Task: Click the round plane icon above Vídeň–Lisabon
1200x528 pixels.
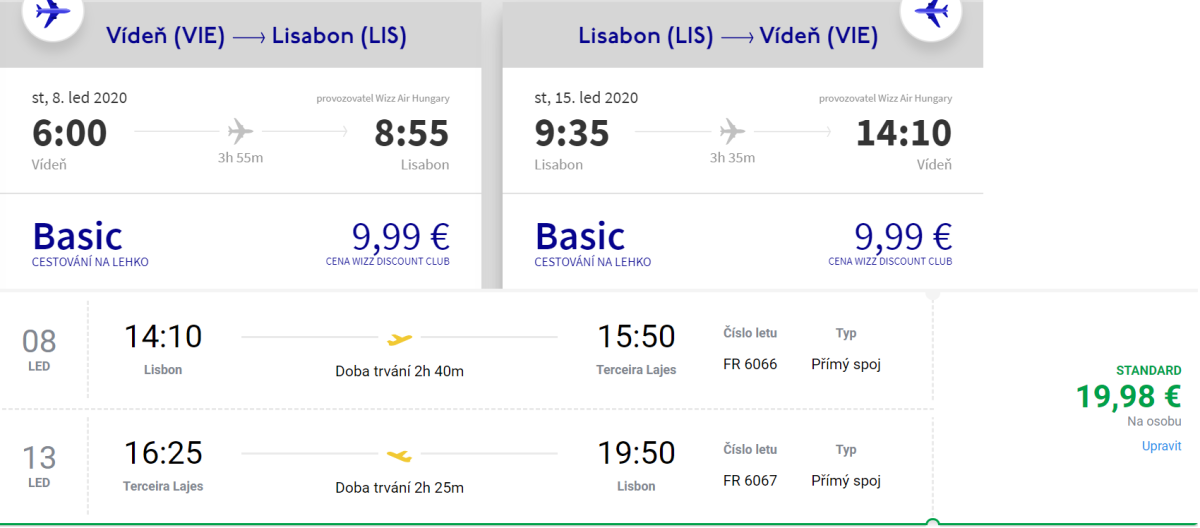Action: click(53, 14)
